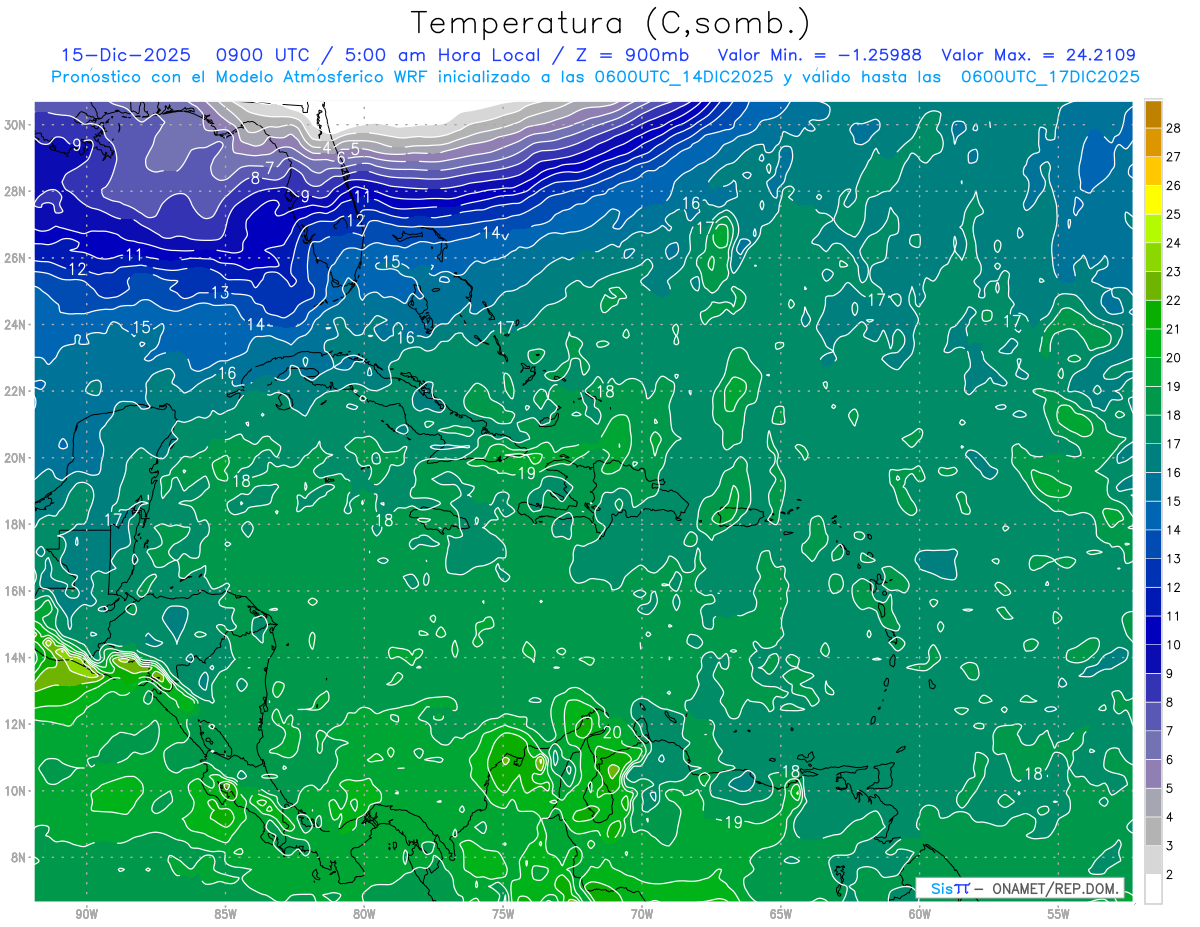
Task: Select valid-until time "0600UTC_17DIC2025"
Action: coord(1050,77)
